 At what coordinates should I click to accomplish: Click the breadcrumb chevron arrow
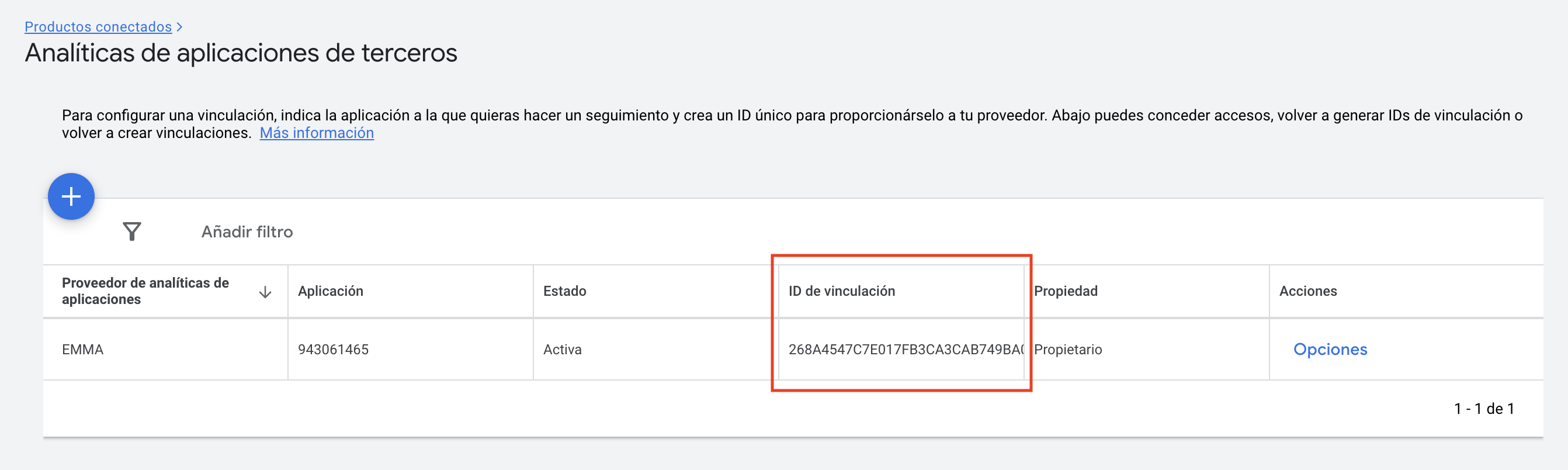tap(179, 27)
